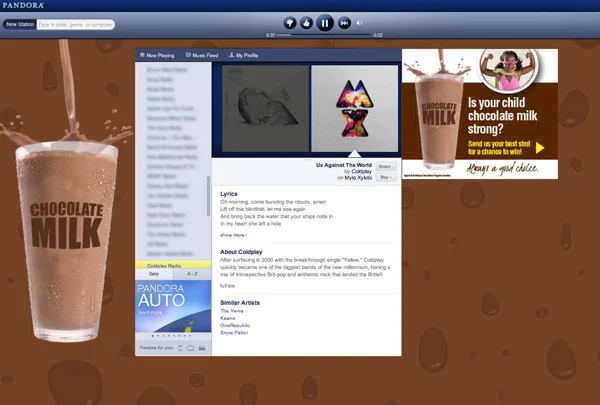The width and height of the screenshot is (600, 405).
Task: Open the full bio link
Action: point(227,286)
